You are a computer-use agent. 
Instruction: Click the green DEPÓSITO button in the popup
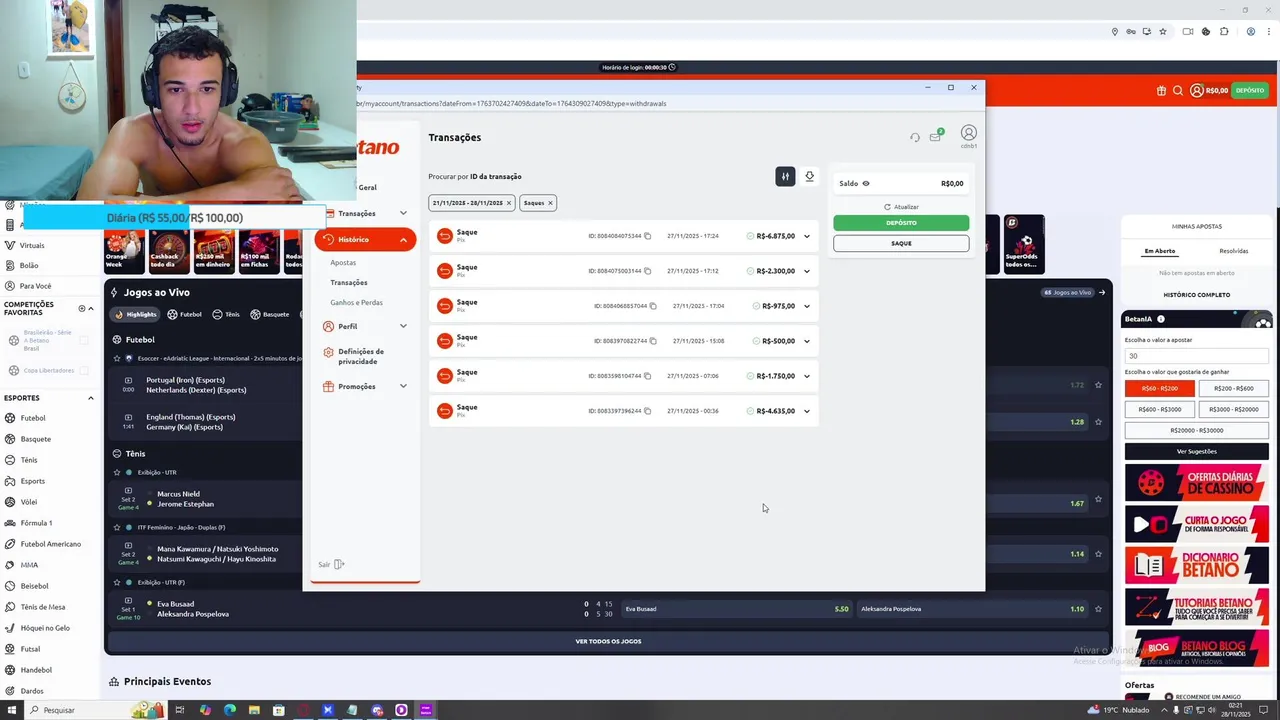click(901, 223)
